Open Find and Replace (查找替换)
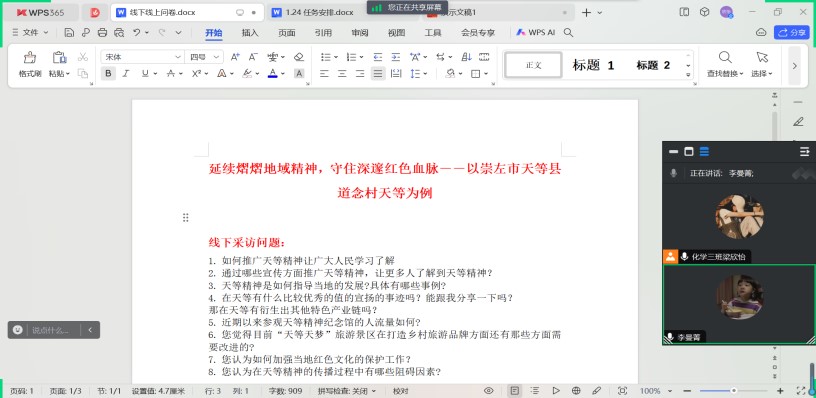The width and height of the screenshot is (816, 398). click(725, 65)
